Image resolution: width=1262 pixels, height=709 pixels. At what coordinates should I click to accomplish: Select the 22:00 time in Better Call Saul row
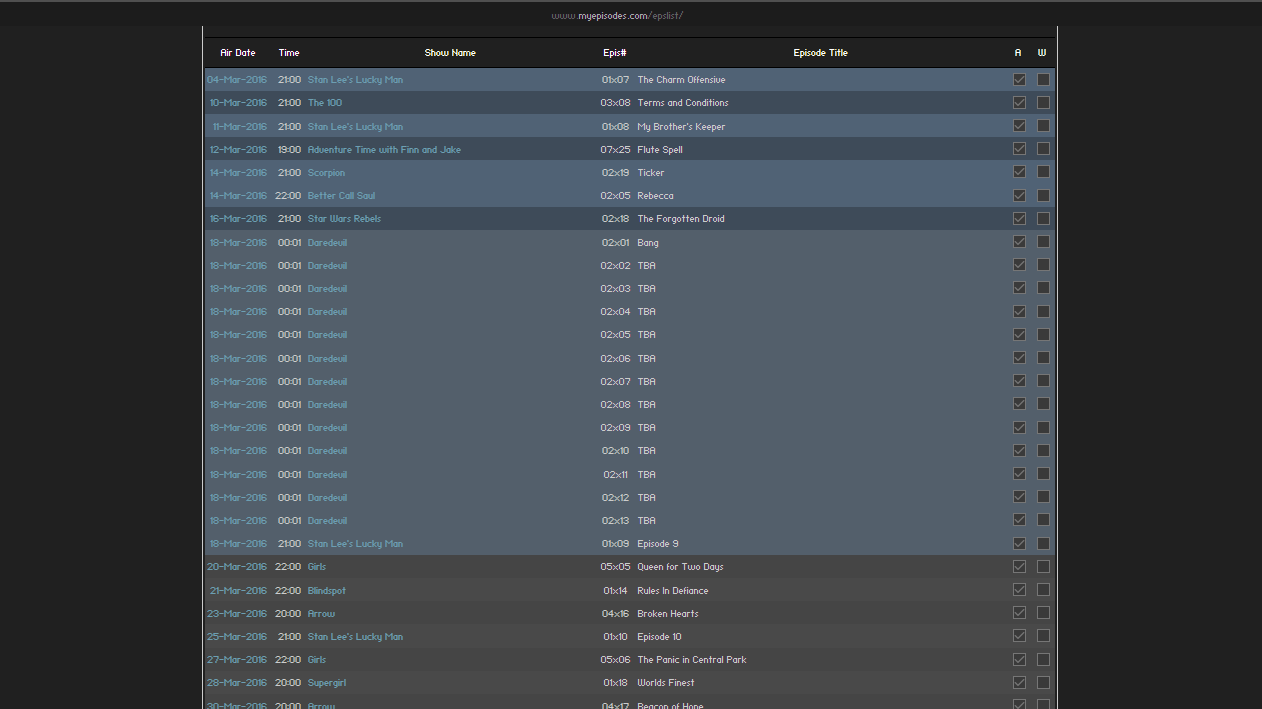[289, 196]
